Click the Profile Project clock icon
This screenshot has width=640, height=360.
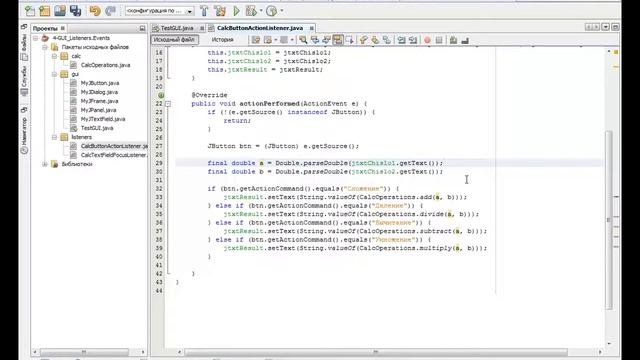point(271,11)
